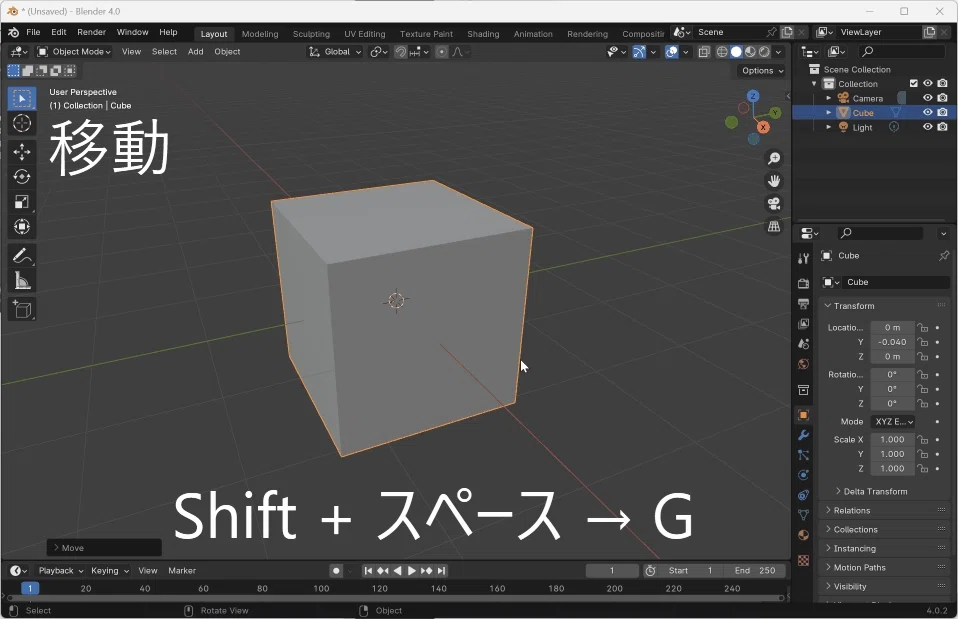This screenshot has width=958, height=619.
Task: Select the Scale tool
Action: click(x=22, y=202)
